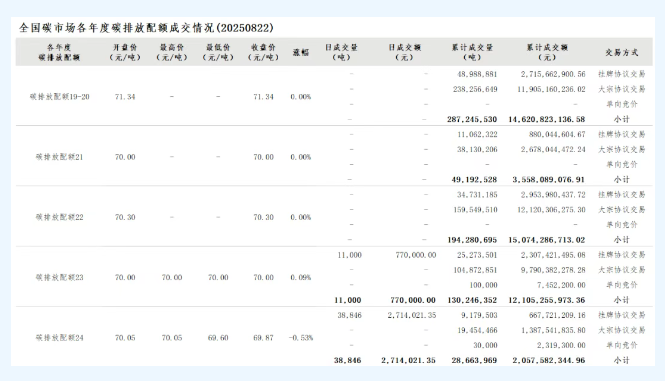Screen dimensions: 665x381
Task: Click cumulative volume 19,454,466
Action: coord(477,330)
